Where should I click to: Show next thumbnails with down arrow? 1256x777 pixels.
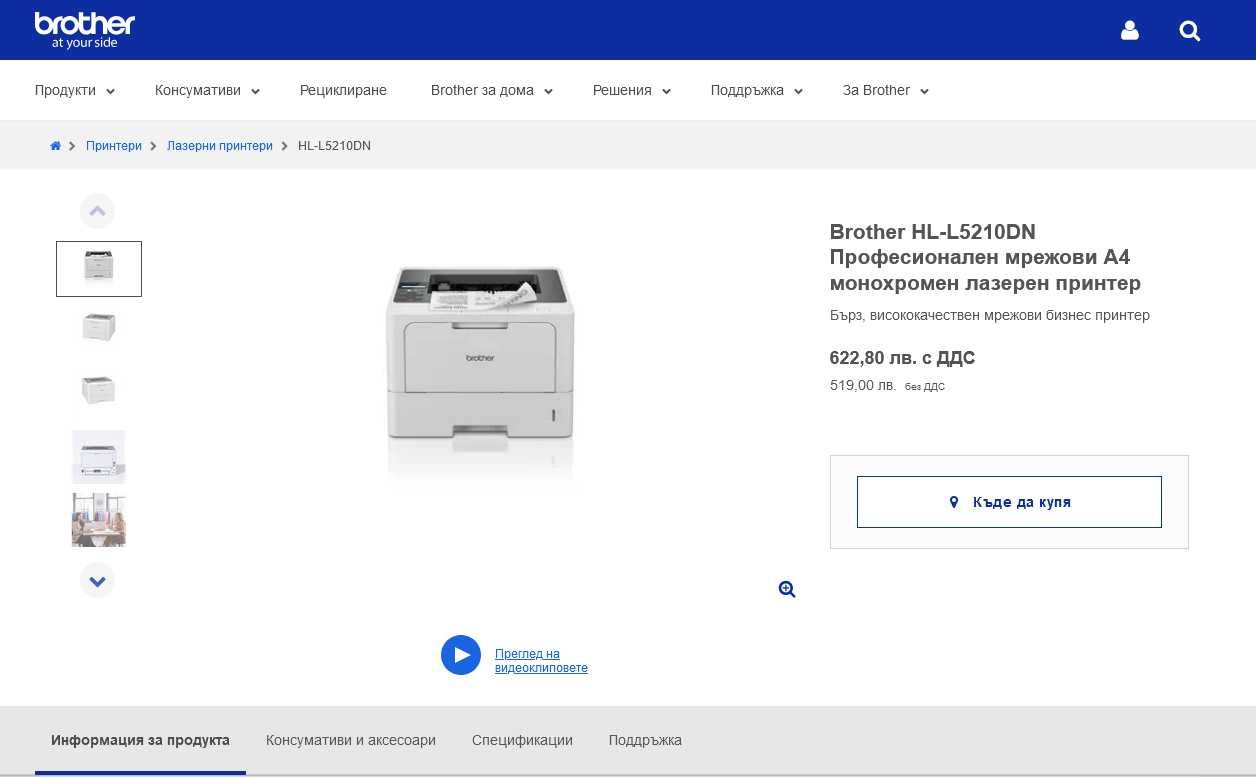click(97, 580)
